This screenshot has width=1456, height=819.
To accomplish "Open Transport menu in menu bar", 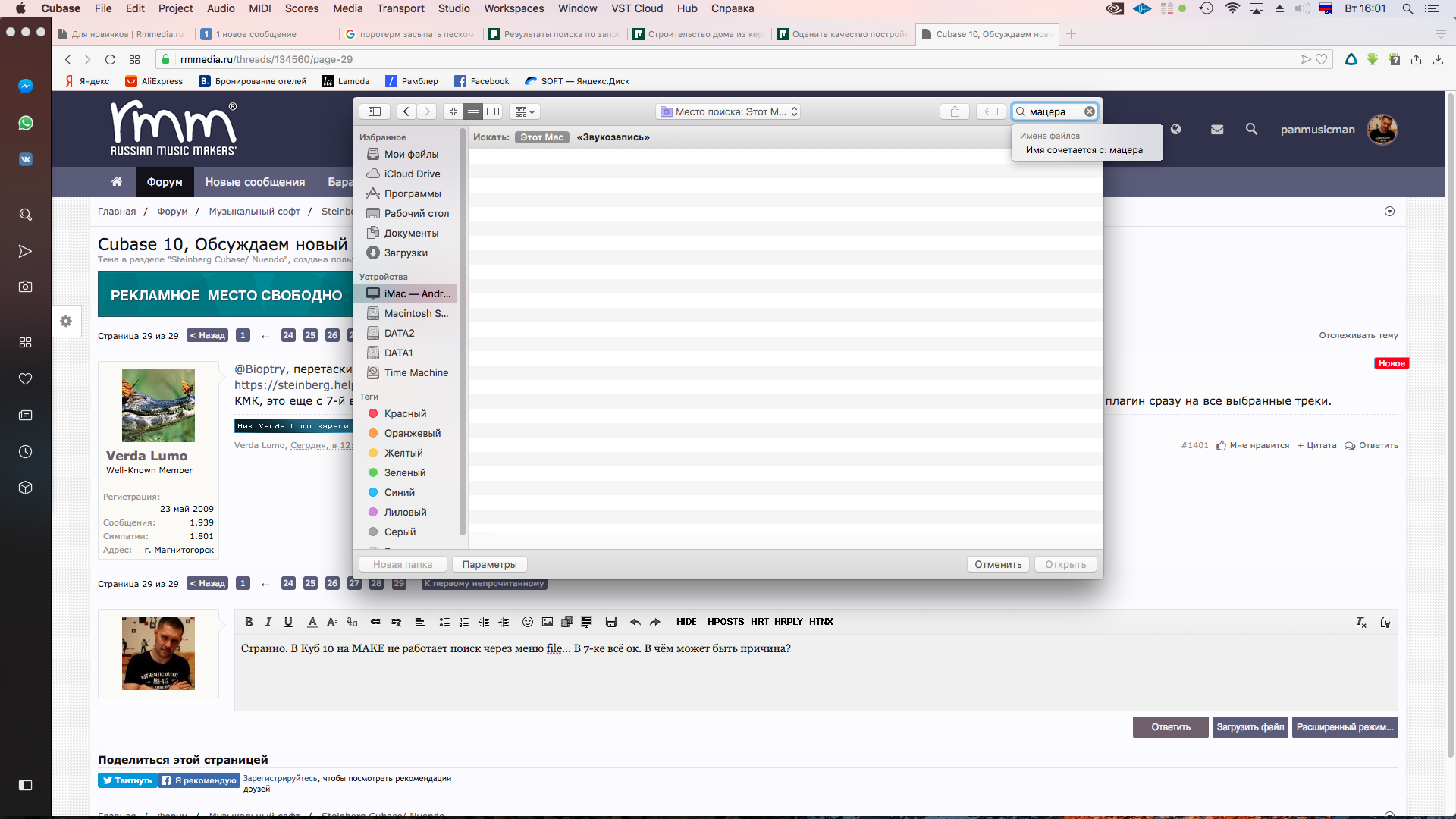I will tap(400, 8).
